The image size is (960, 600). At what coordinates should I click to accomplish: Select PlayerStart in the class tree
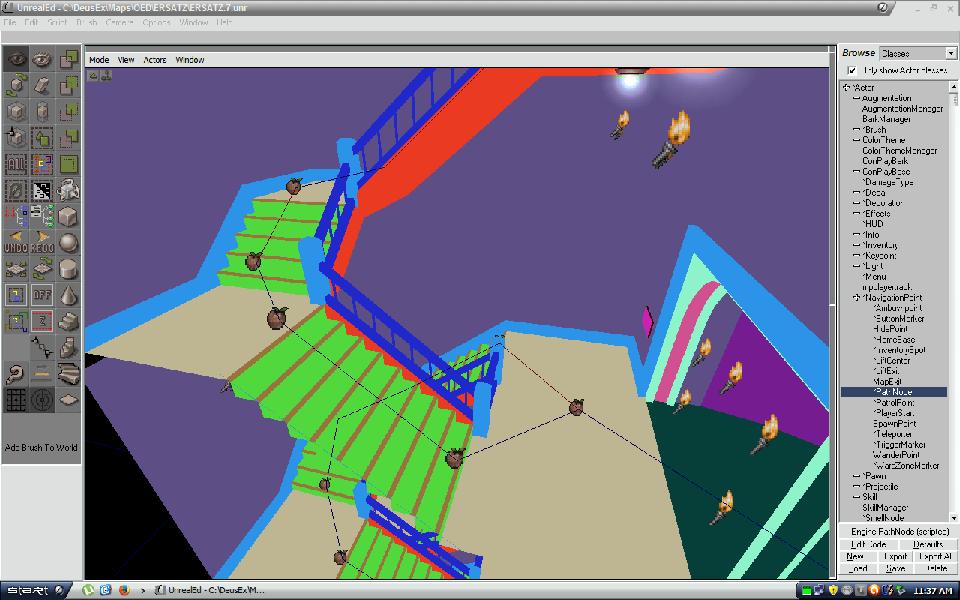tap(894, 413)
